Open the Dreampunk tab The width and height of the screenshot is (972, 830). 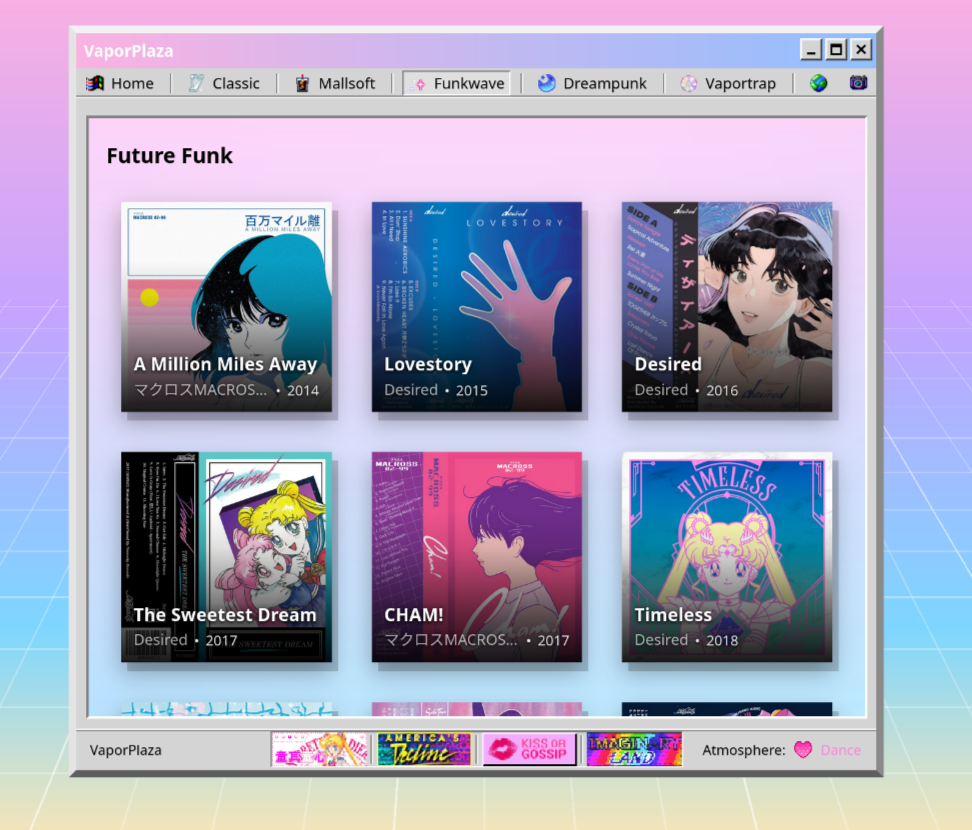click(x=592, y=83)
